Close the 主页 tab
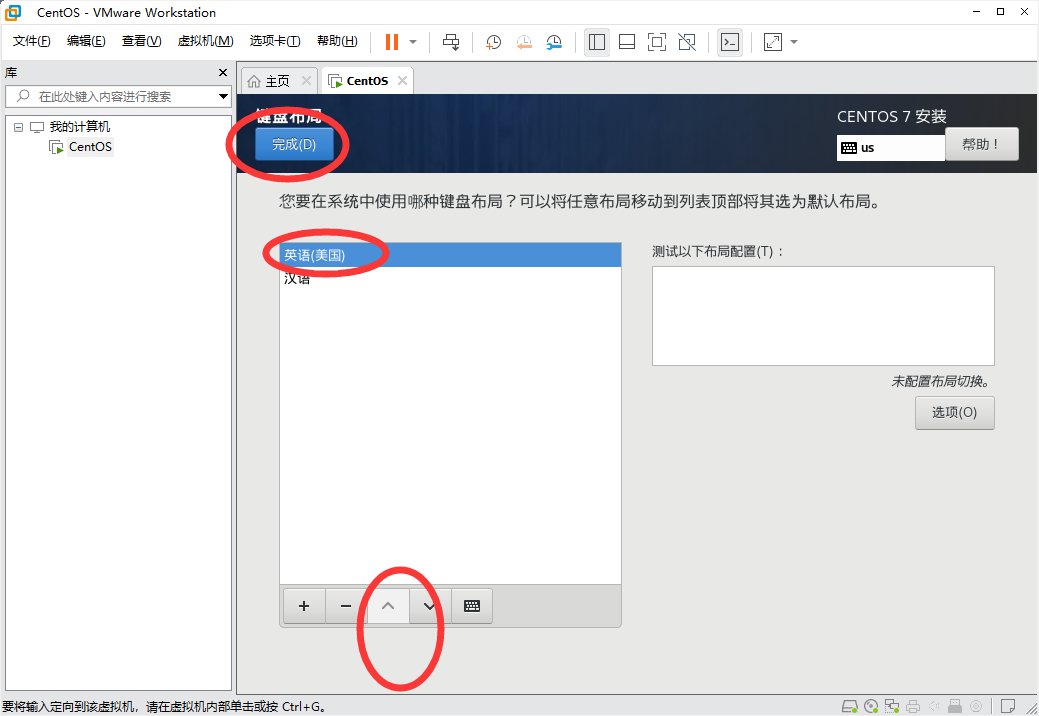The height and width of the screenshot is (716, 1039). 306,80
